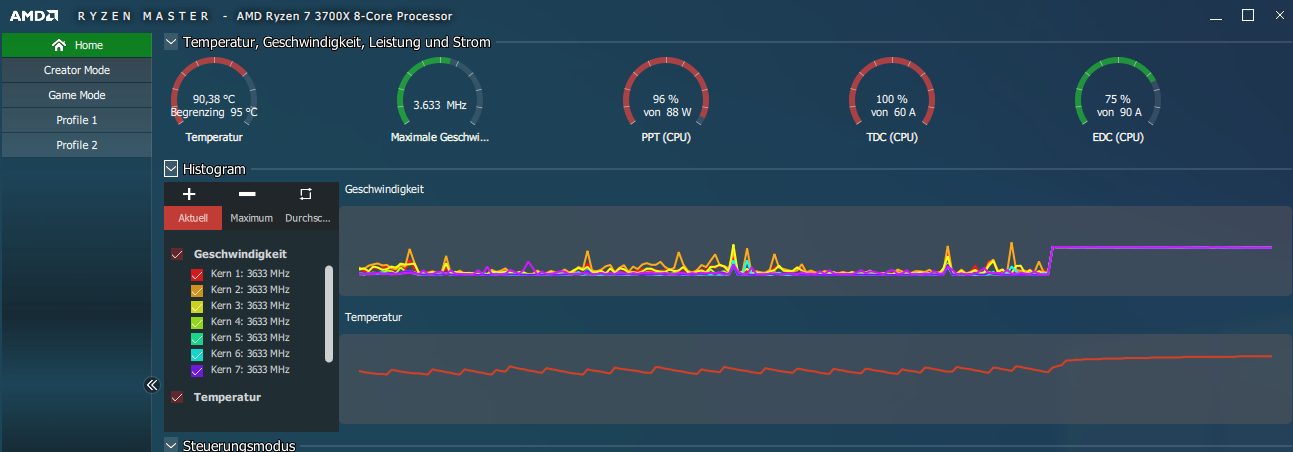This screenshot has width=1293, height=452.
Task: Toggle Kern 5 checkbox
Action: tap(197, 338)
